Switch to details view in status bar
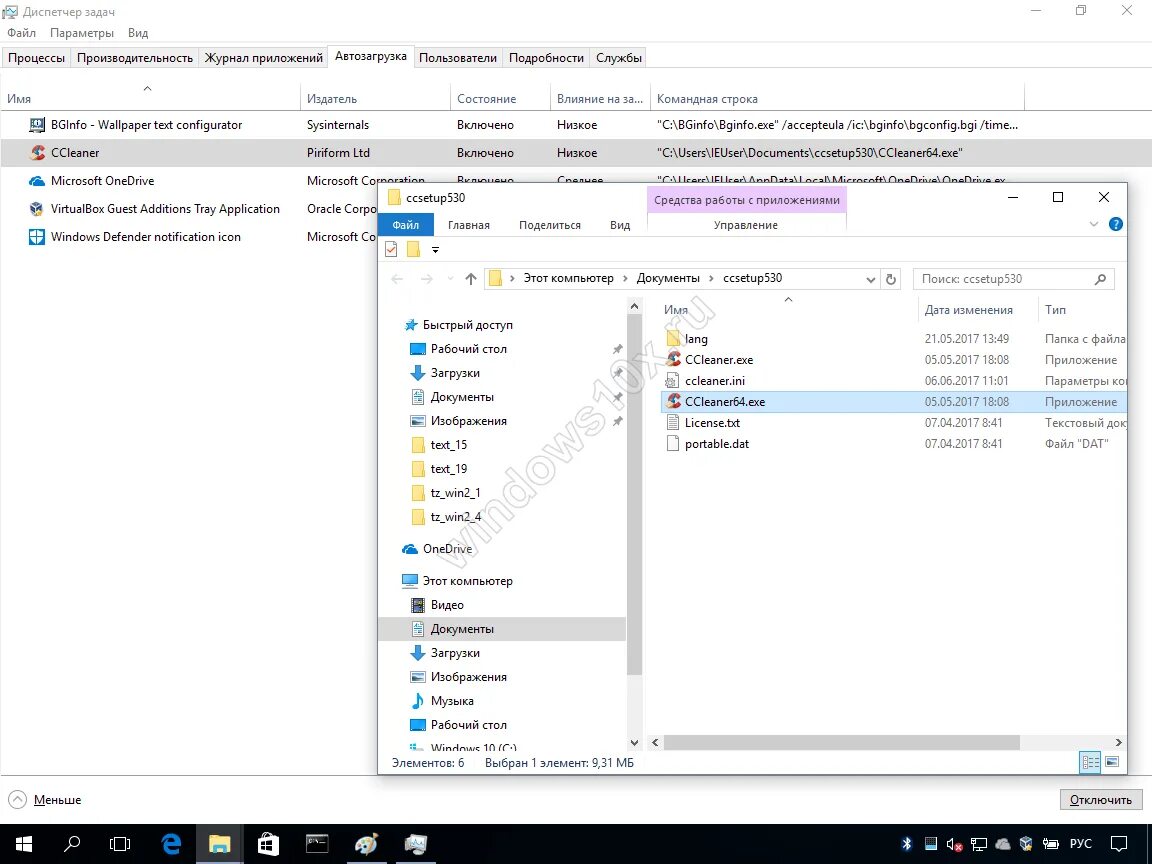 1089,762
